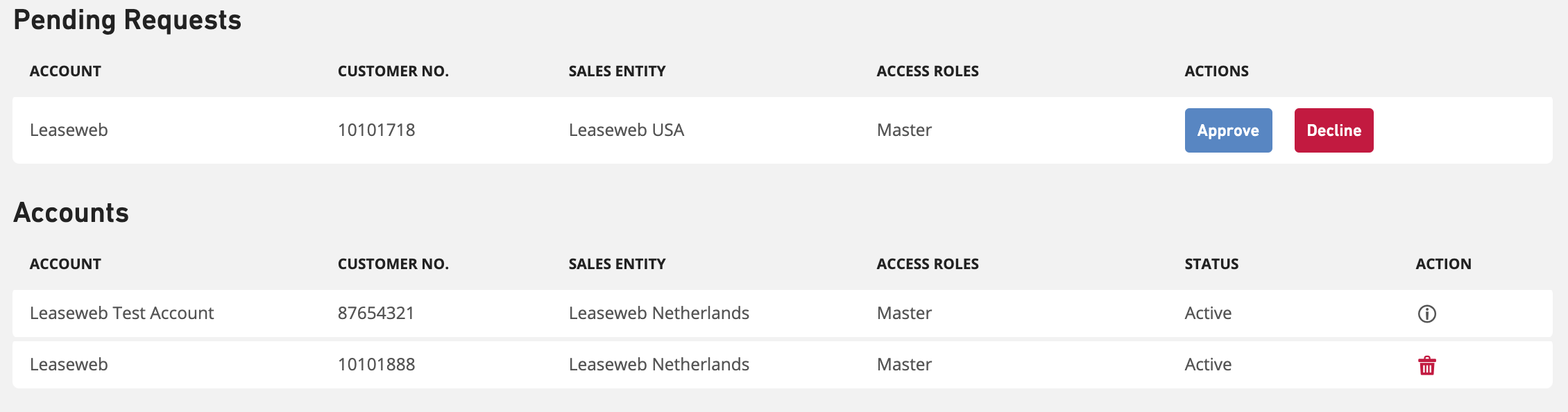Click the ACTION column header in Accounts
The image size is (1568, 412).
click(x=1443, y=264)
